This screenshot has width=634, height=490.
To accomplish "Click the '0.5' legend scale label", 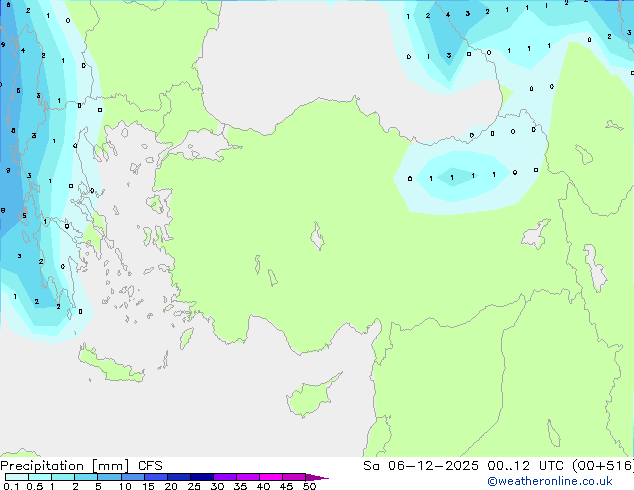I will (35, 486).
